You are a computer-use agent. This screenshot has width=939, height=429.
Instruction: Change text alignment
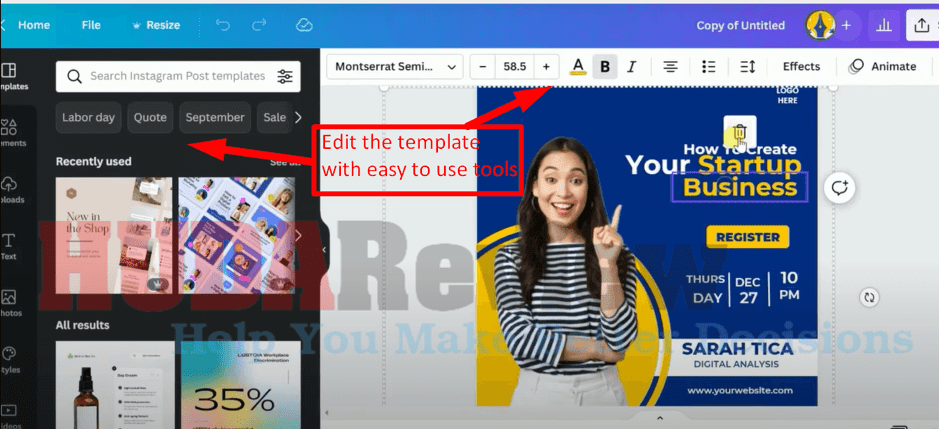(670, 67)
